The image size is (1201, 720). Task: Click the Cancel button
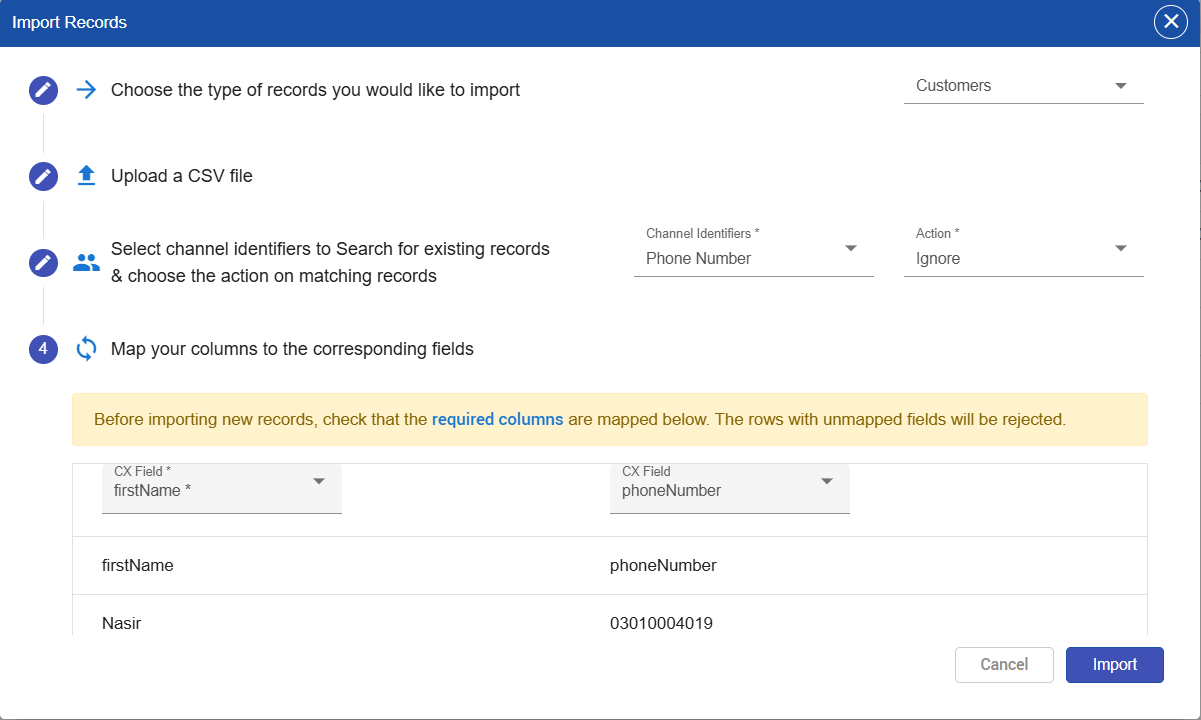[1005, 665]
